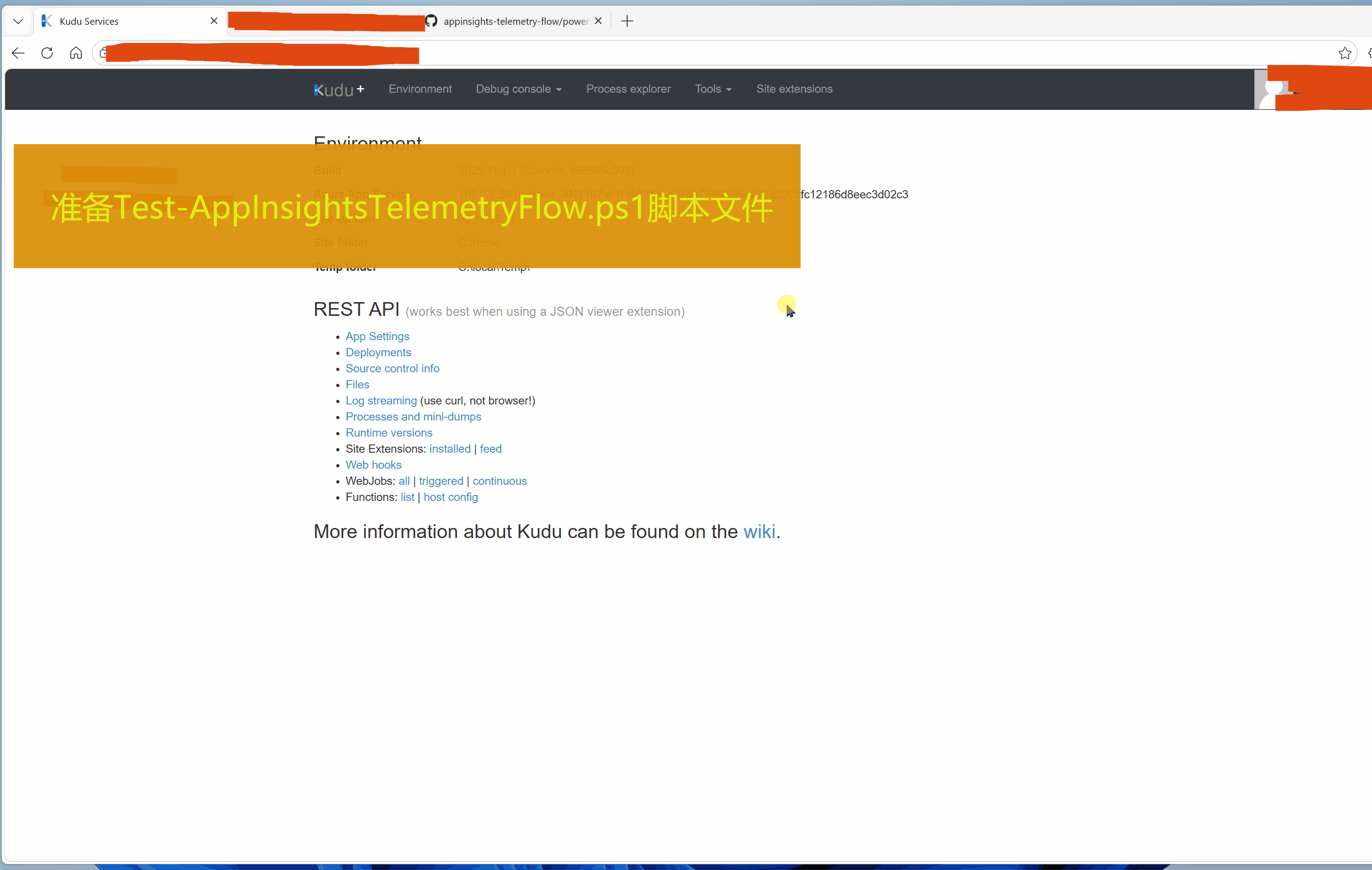Screen dimensions: 1372x870
Task: Open the App Settings link
Action: click(377, 337)
